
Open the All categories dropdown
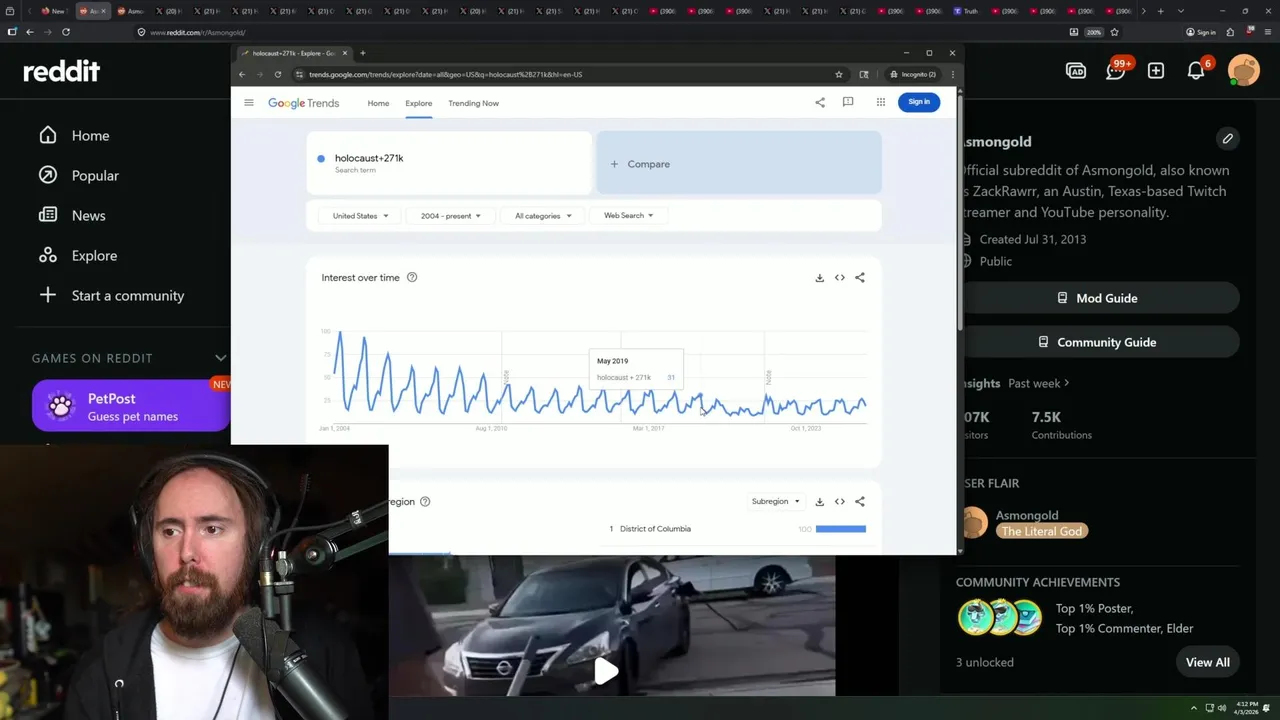point(543,216)
